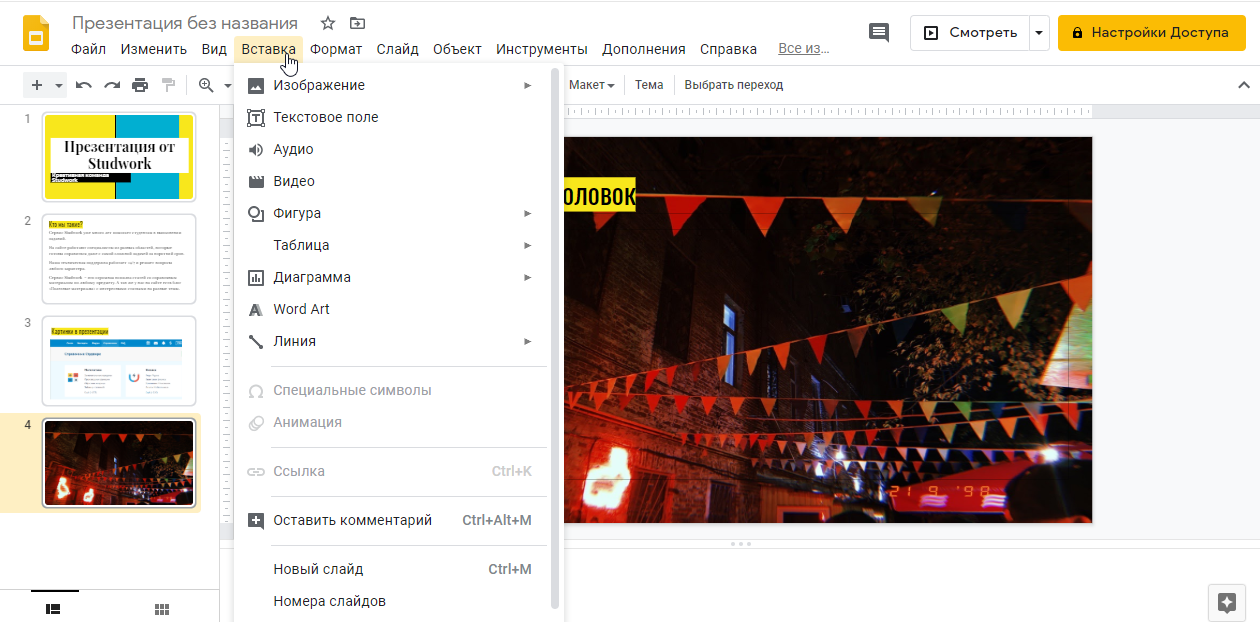Switch to filmstrip view of slides

pos(54,608)
